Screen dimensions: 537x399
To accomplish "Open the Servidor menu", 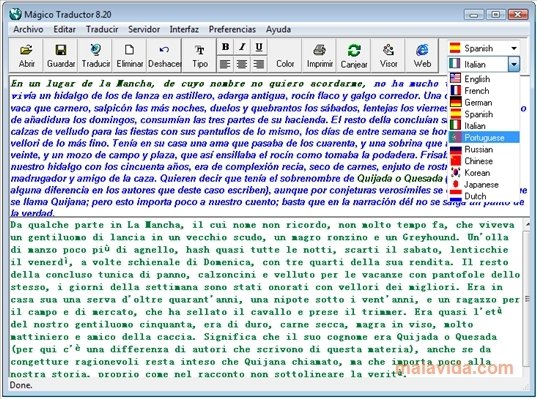I will [x=144, y=29].
